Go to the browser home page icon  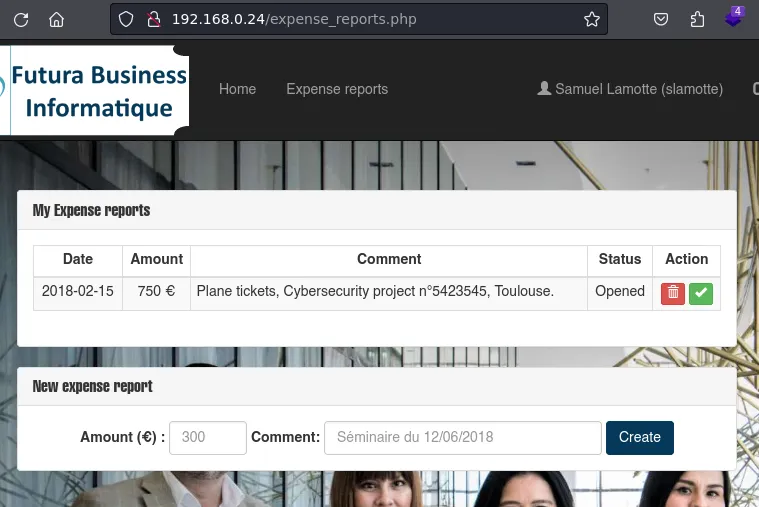pos(56,19)
